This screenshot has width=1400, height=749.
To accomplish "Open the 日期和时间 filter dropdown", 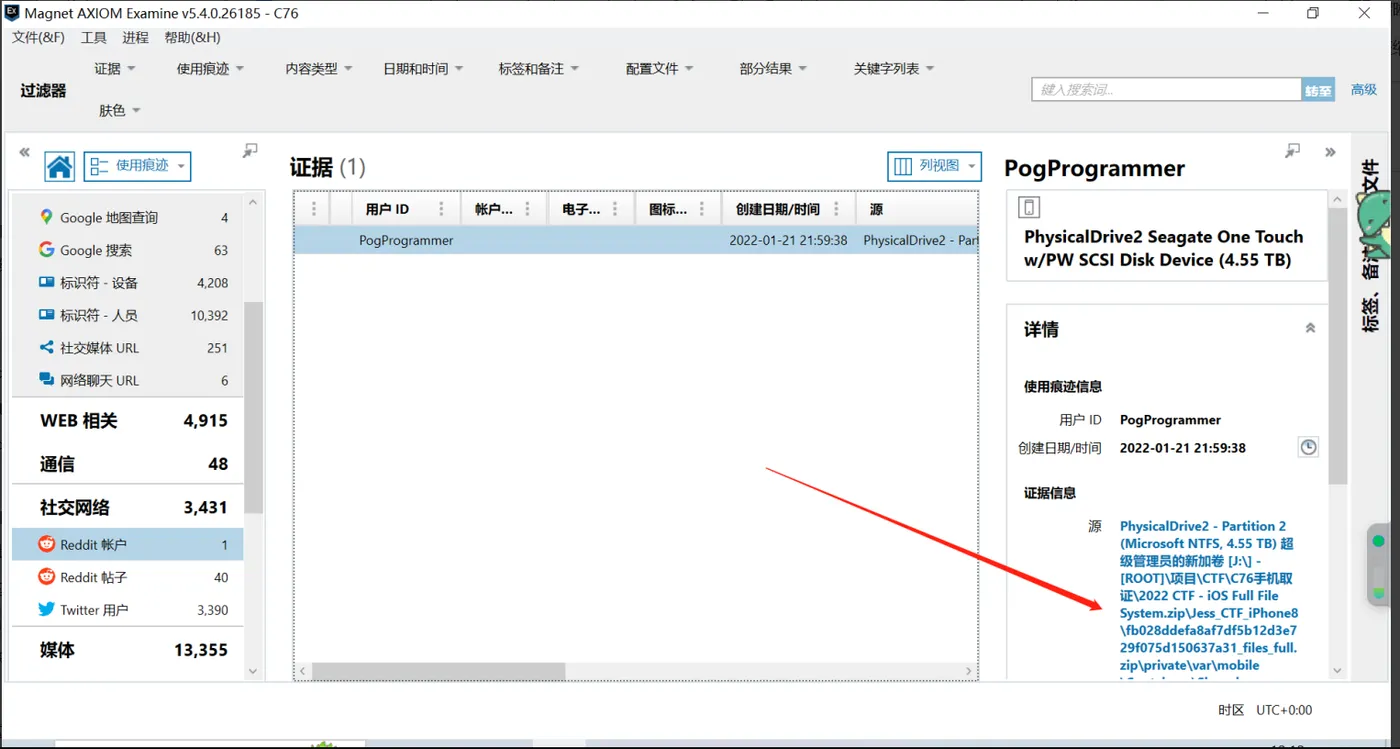I will pyautogui.click(x=423, y=69).
